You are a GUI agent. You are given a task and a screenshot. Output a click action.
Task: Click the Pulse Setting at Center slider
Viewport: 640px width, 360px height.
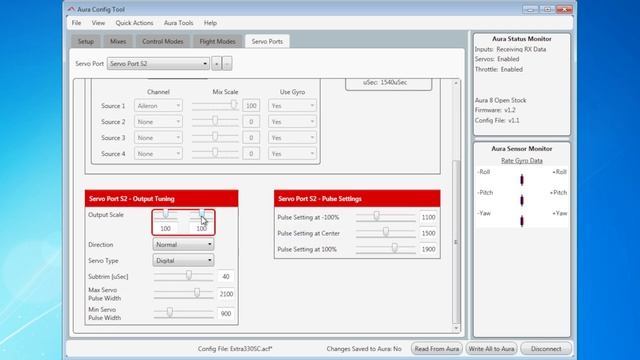(386, 233)
